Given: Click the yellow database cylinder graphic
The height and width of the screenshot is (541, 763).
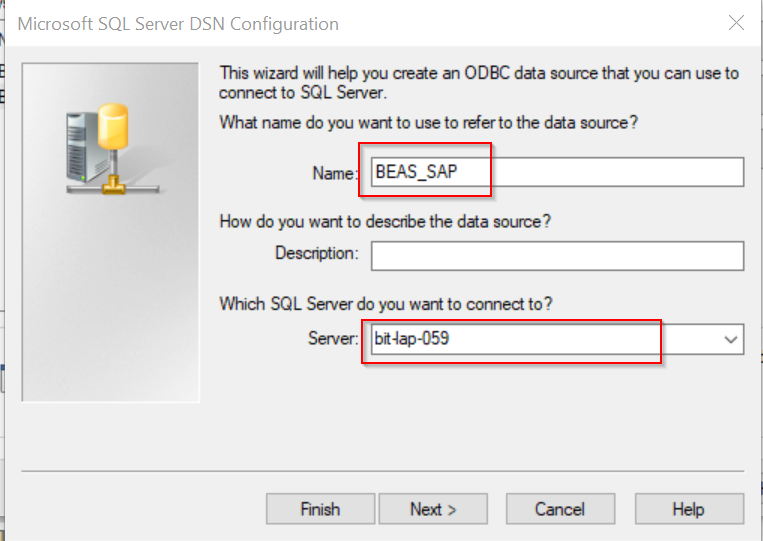Looking at the screenshot, I should coord(113,126).
